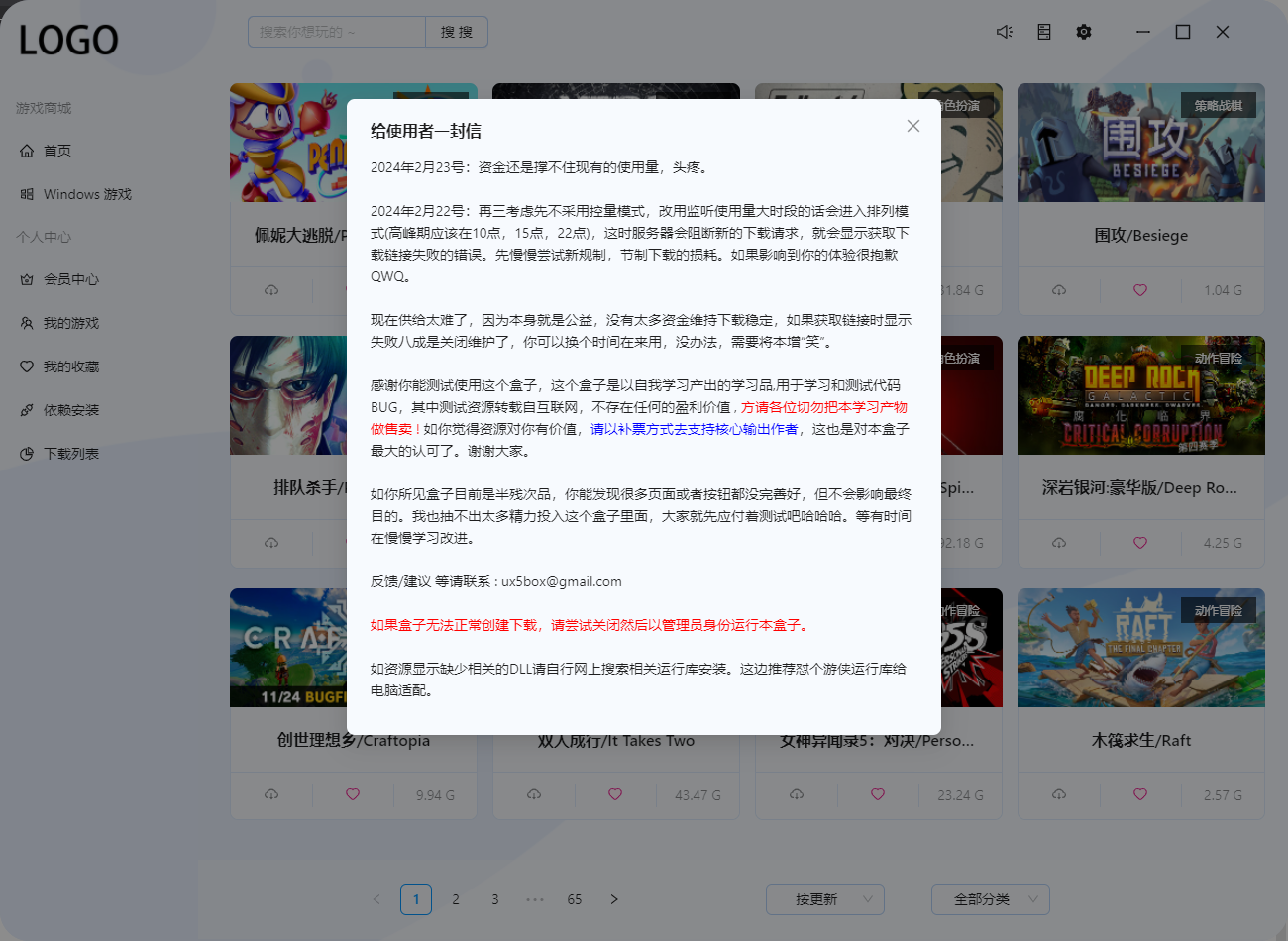Click the 木筏求生/Raft game title

pyautogui.click(x=1141, y=740)
